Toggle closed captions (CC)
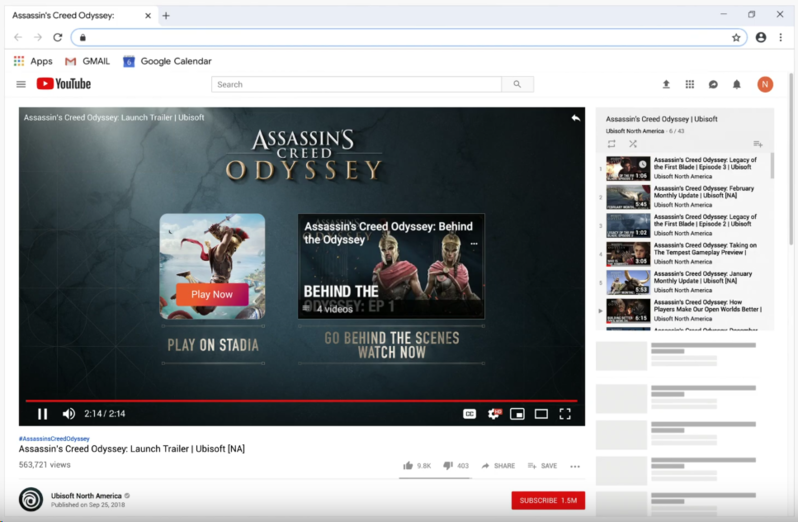The height and width of the screenshot is (522, 798). (x=470, y=414)
